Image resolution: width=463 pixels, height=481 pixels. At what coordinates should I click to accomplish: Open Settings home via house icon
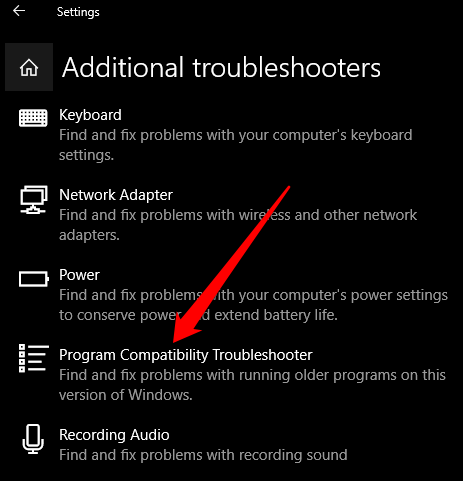click(x=29, y=67)
